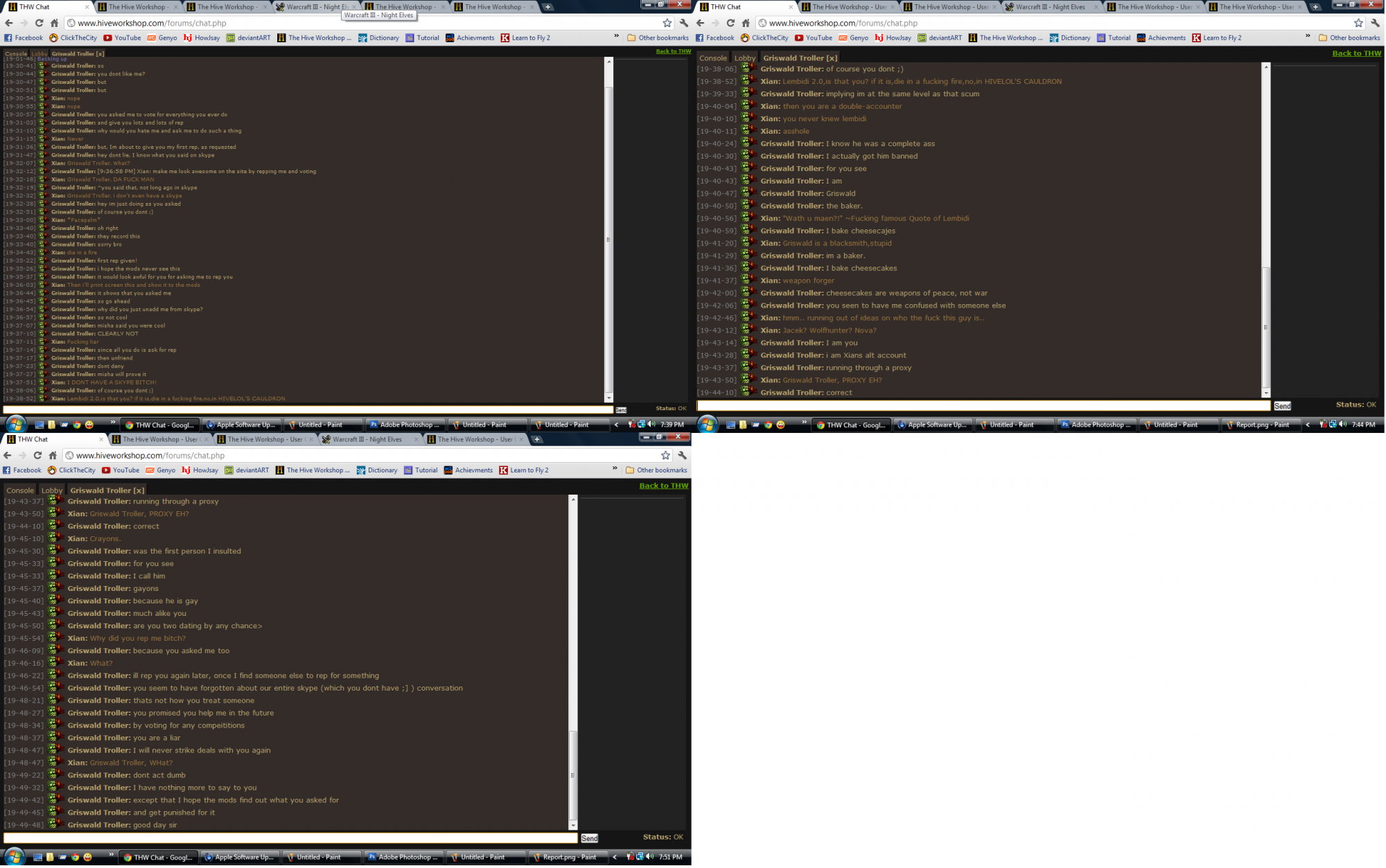Open the deviantART bookmark in the top-left window
The width and height of the screenshot is (1386, 868).
tap(248, 38)
